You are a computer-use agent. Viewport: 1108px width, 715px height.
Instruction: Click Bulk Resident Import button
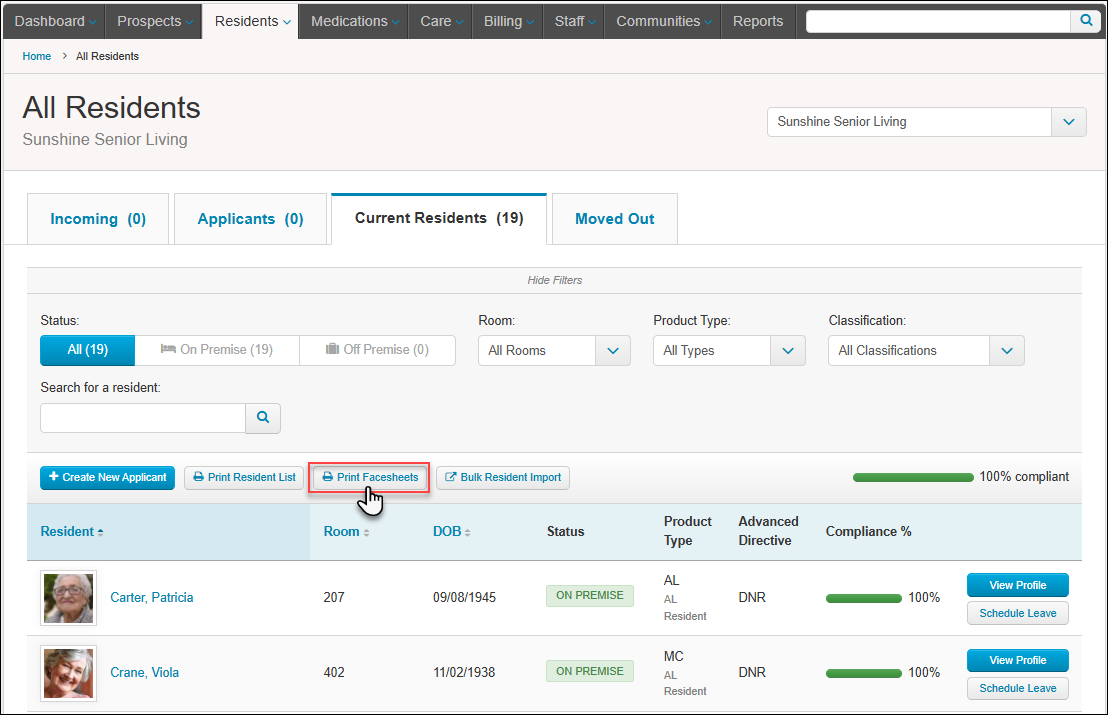[x=503, y=478]
